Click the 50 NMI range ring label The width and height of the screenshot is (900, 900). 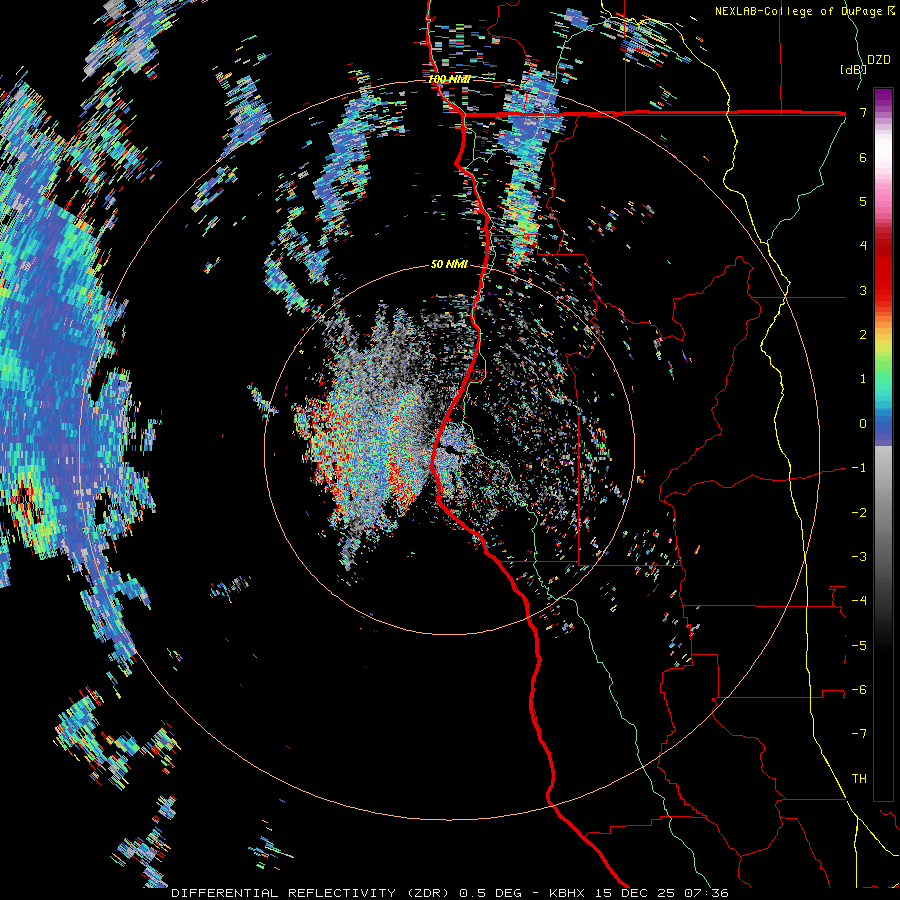click(449, 264)
